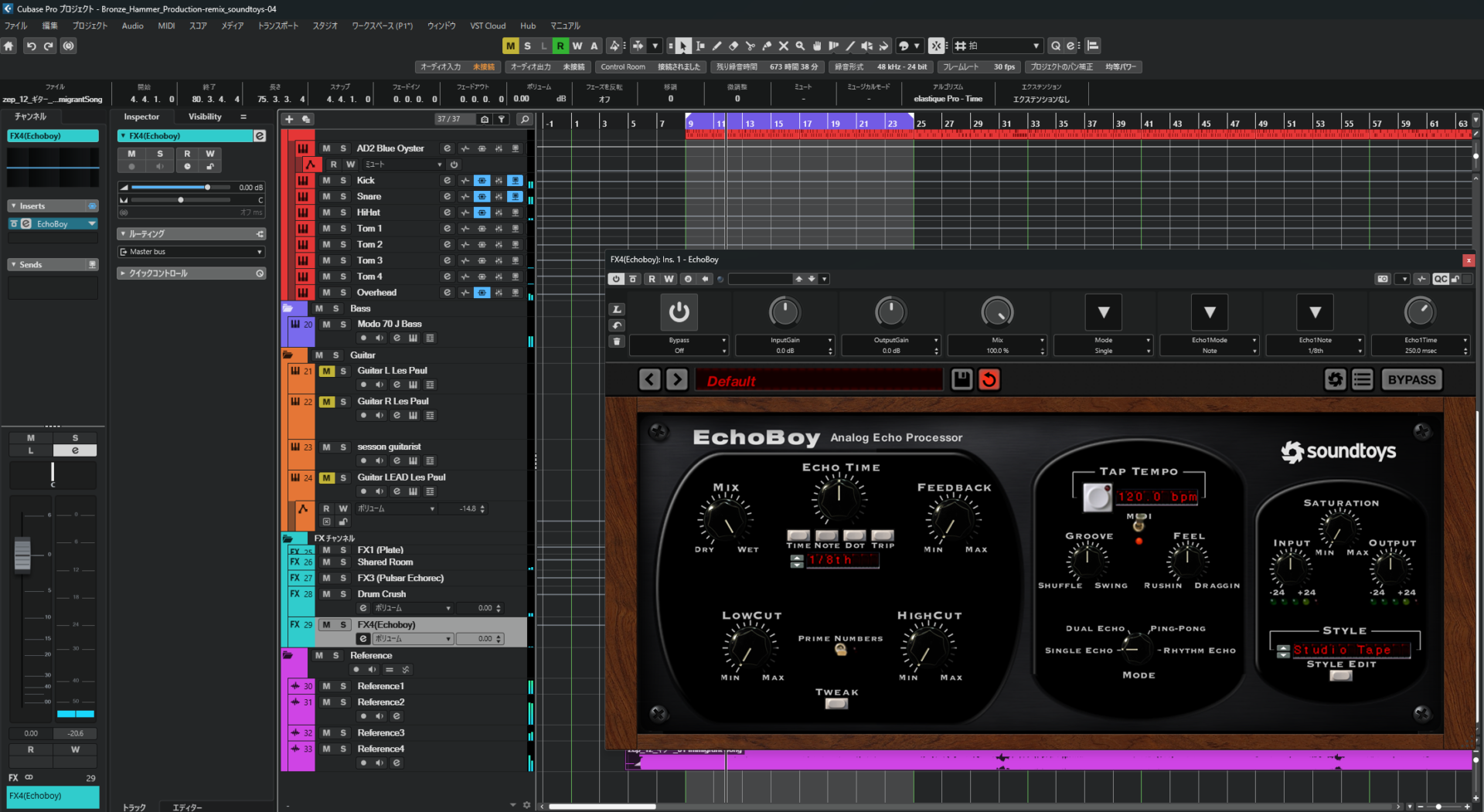Go to previous EchoBoy preset
Viewport: 1484px width, 812px height.
(650, 379)
